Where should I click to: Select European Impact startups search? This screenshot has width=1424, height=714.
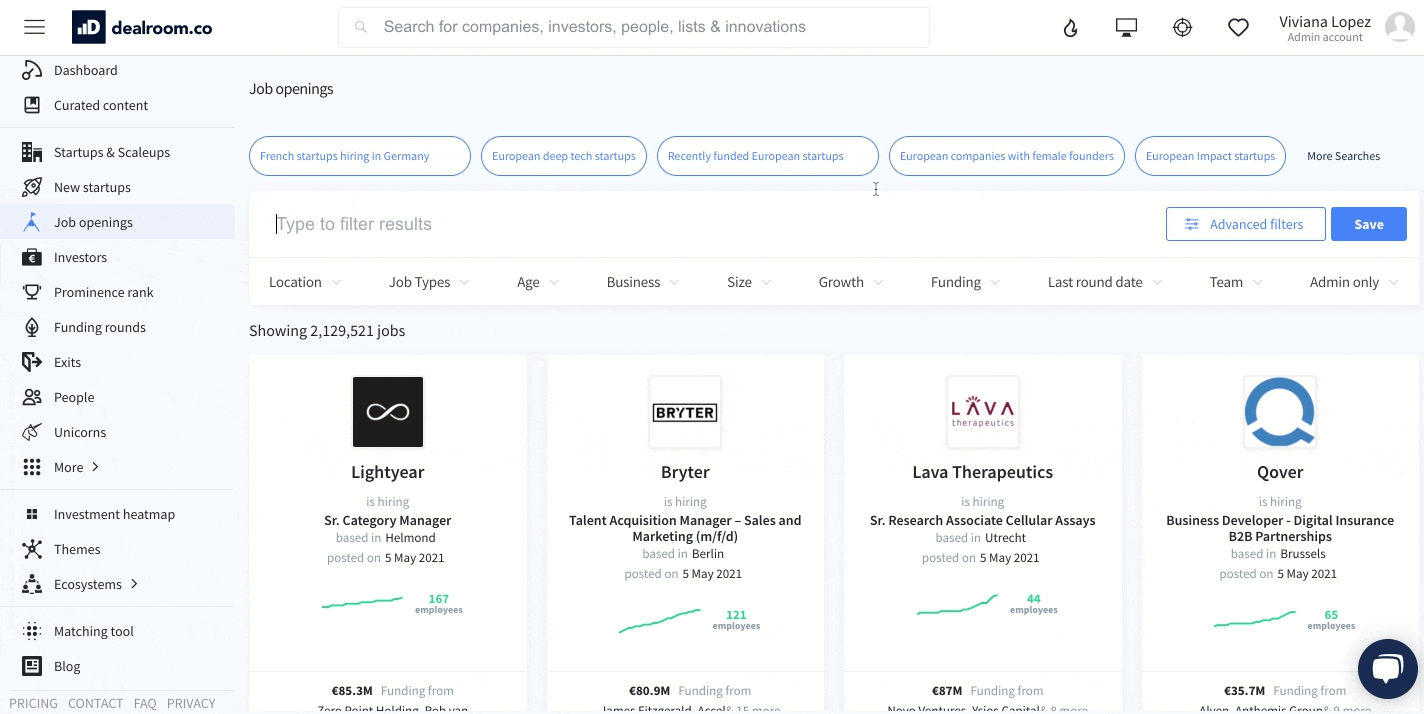coord(1210,156)
